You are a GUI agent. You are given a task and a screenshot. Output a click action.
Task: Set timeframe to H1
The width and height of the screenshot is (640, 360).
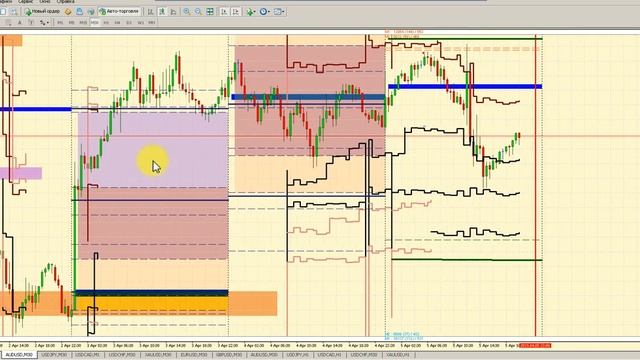click(x=106, y=23)
